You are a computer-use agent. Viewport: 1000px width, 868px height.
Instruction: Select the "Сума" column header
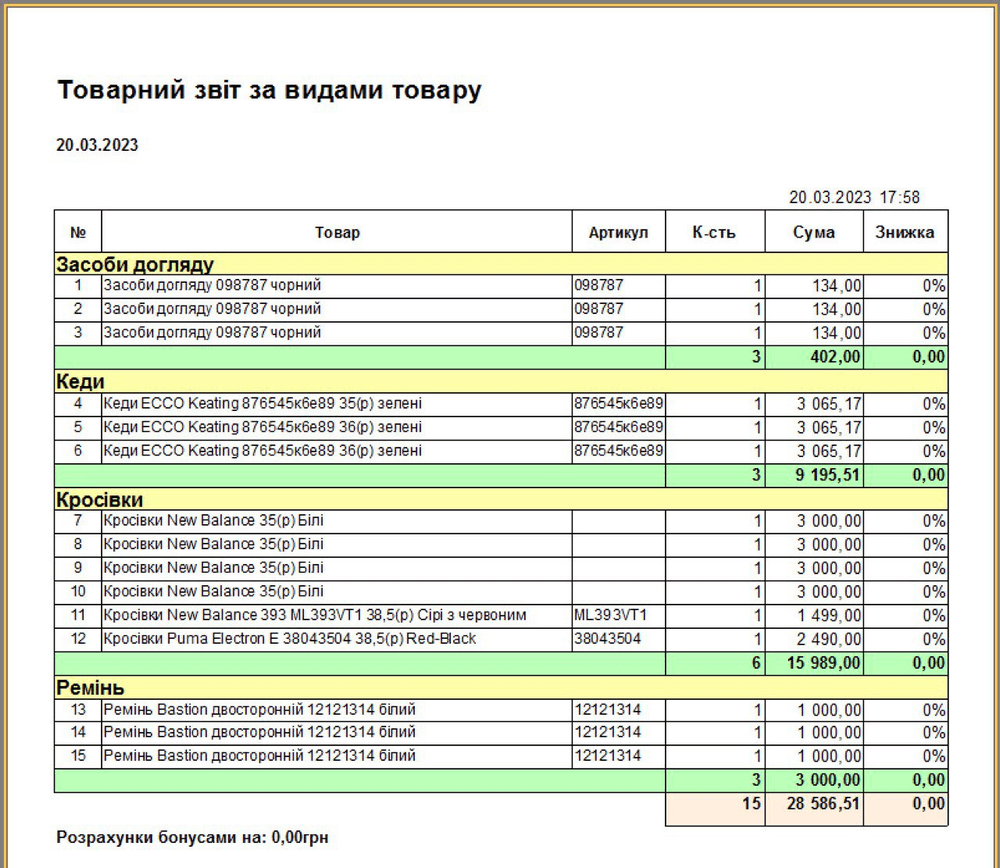[813, 232]
